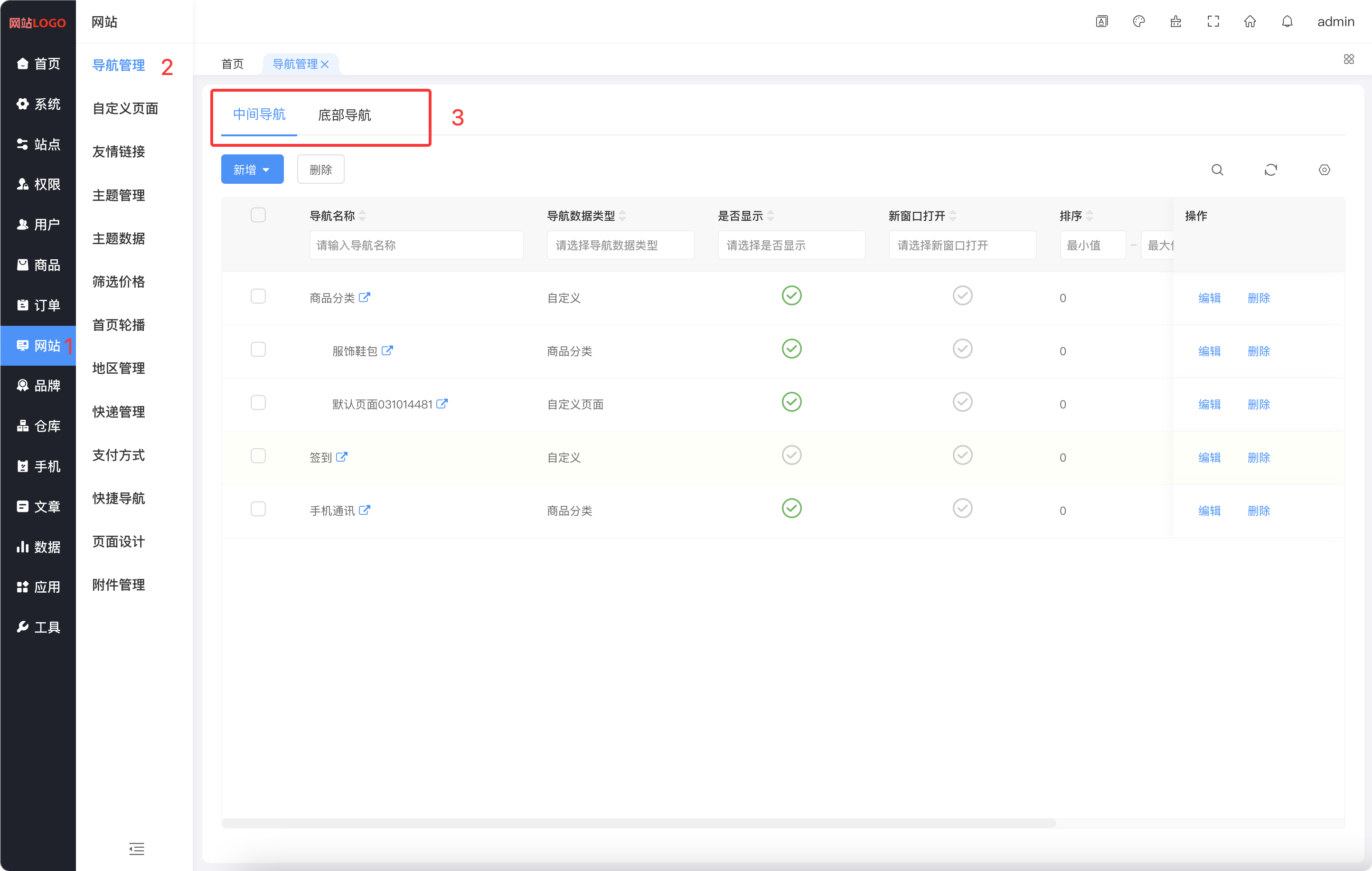Click the clear cache broom icon
Image resolution: width=1372 pixels, height=871 pixels.
pos(1175,22)
